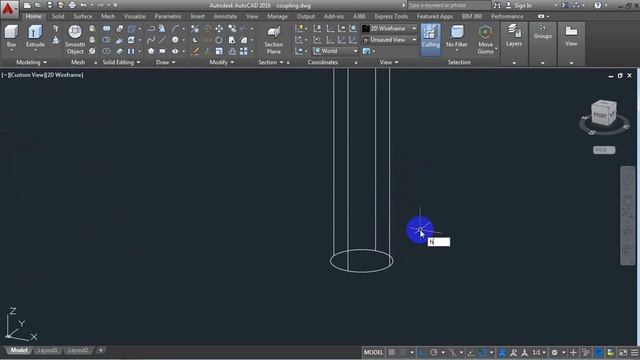Expand the View panel title dropdown
This screenshot has height=360, width=640.
[389, 62]
